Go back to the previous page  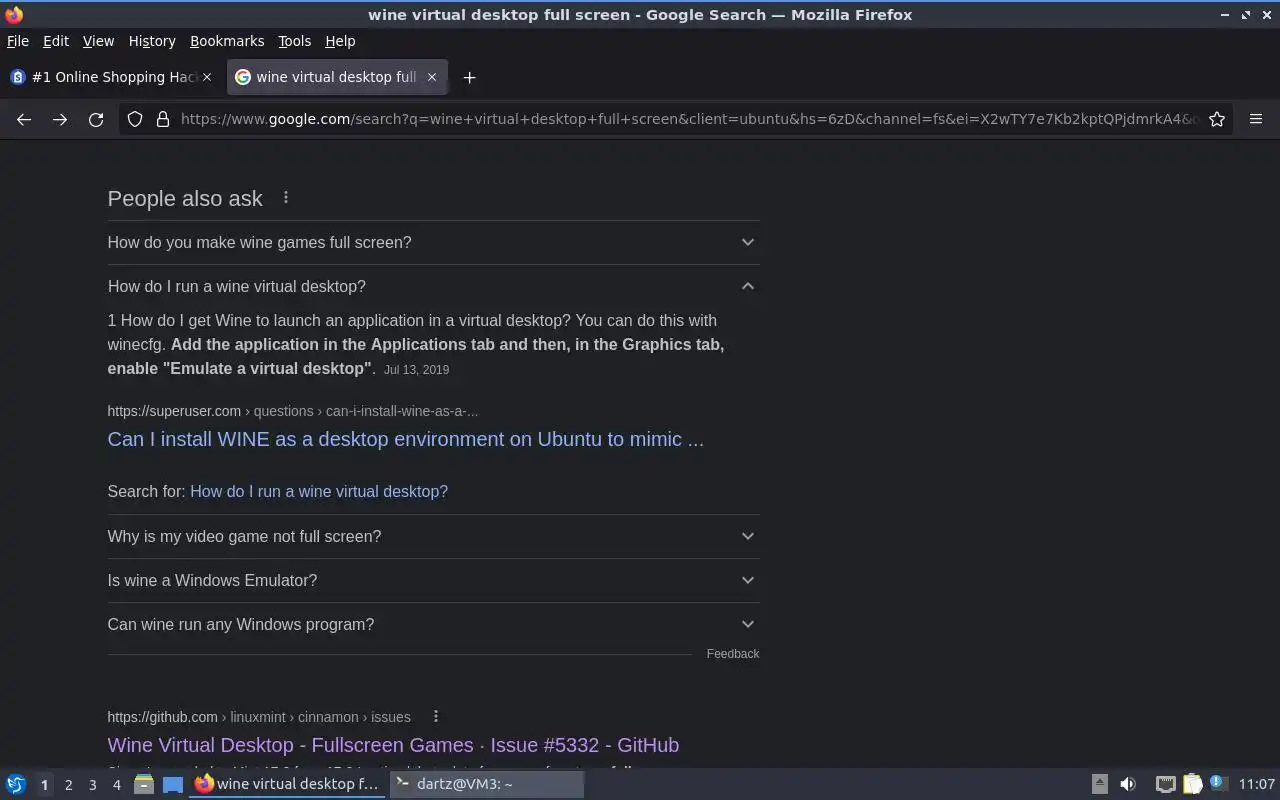tap(24, 119)
